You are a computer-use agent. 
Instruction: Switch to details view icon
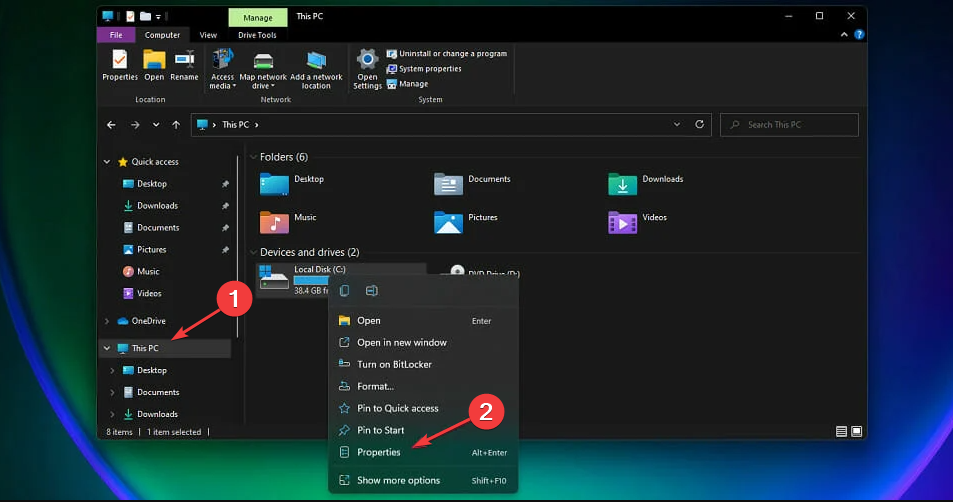(x=841, y=432)
